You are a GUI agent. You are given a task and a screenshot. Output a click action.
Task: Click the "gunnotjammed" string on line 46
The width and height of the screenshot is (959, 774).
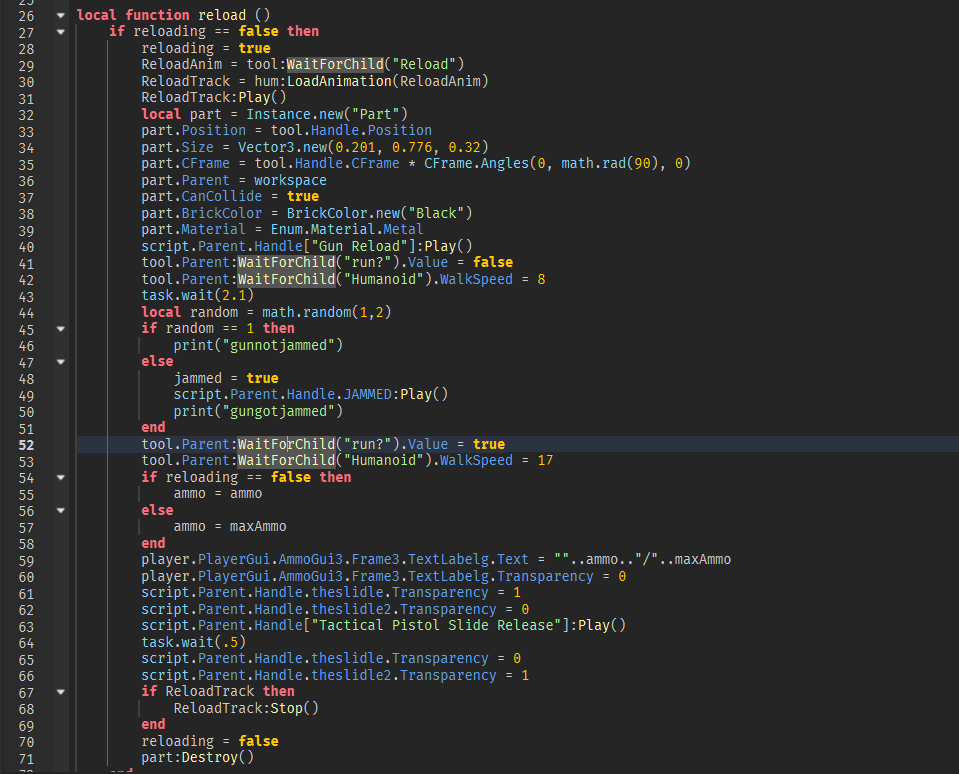tap(278, 345)
